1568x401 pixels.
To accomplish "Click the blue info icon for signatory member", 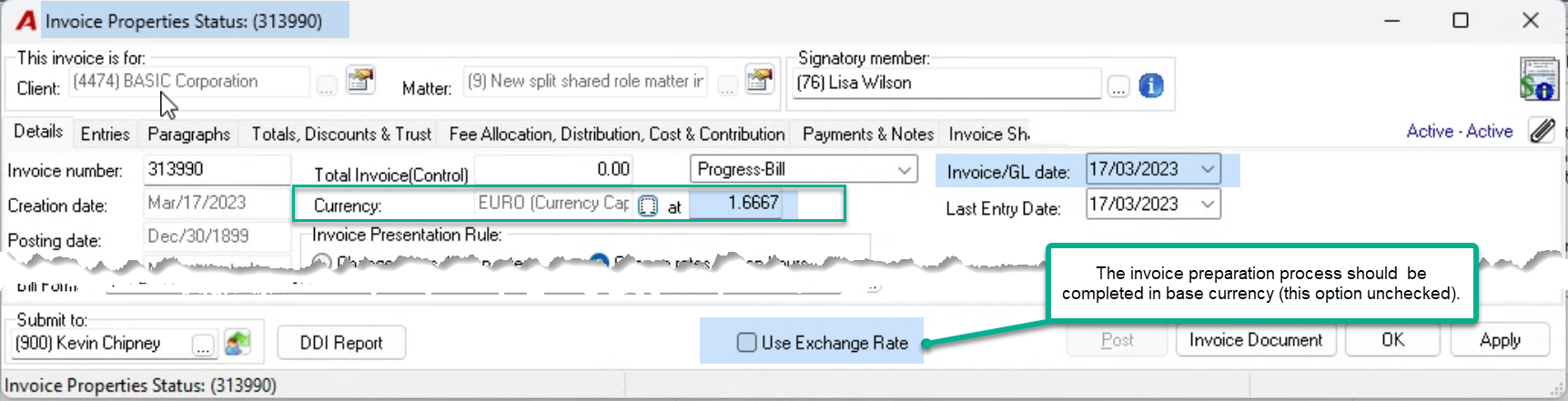I will pos(1151,85).
